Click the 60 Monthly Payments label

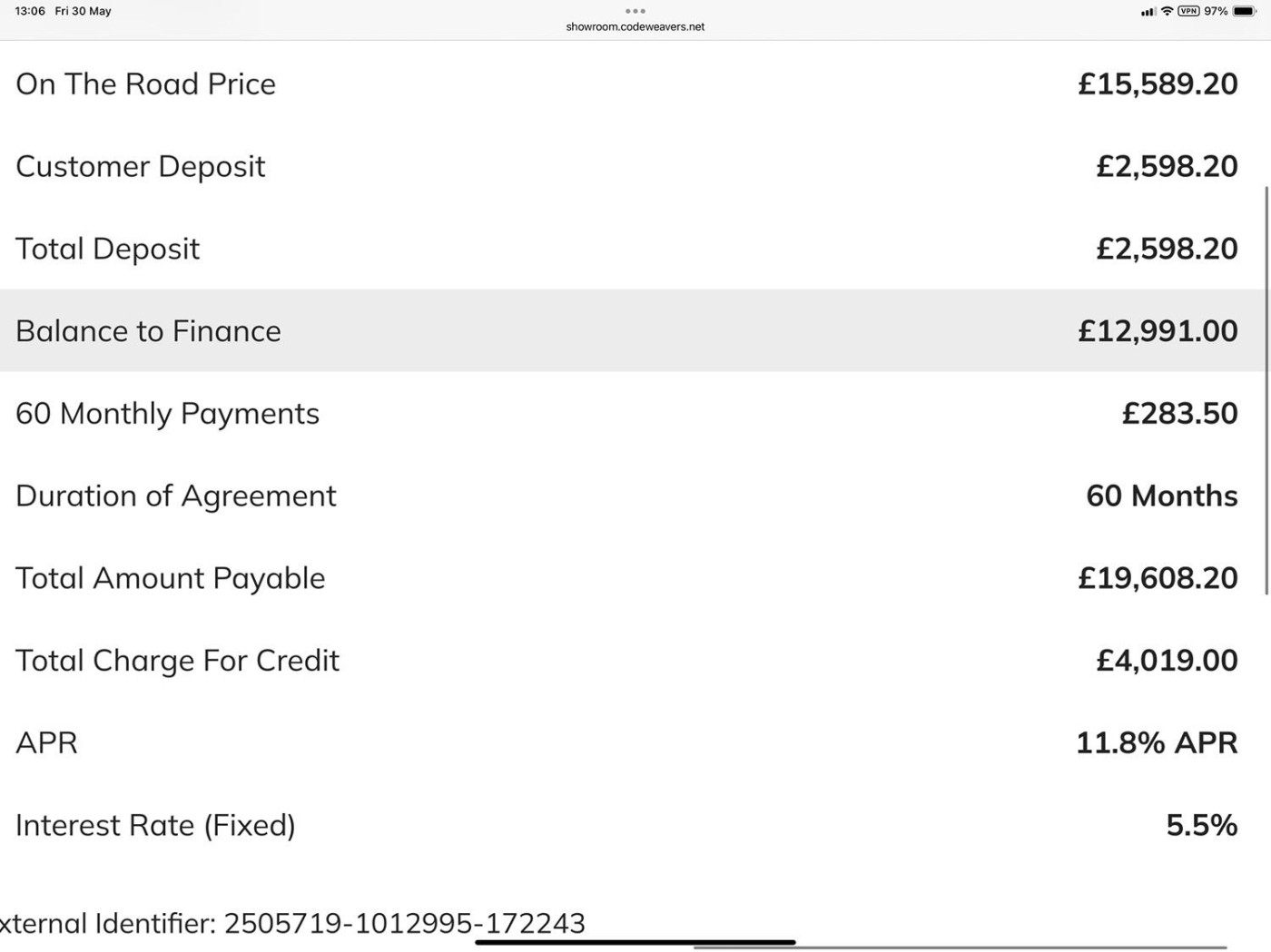click(x=168, y=413)
